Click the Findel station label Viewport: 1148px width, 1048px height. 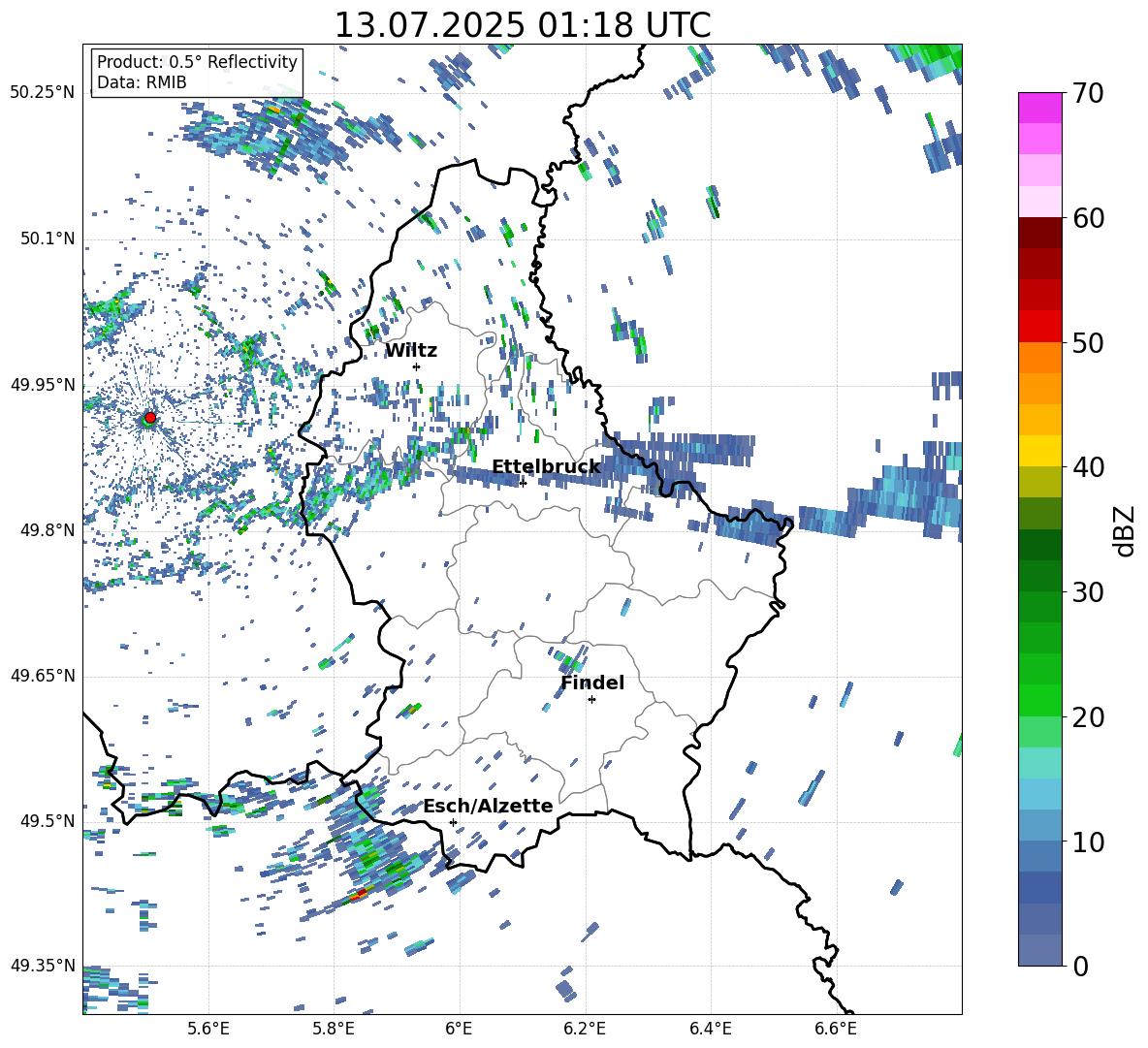click(x=592, y=683)
